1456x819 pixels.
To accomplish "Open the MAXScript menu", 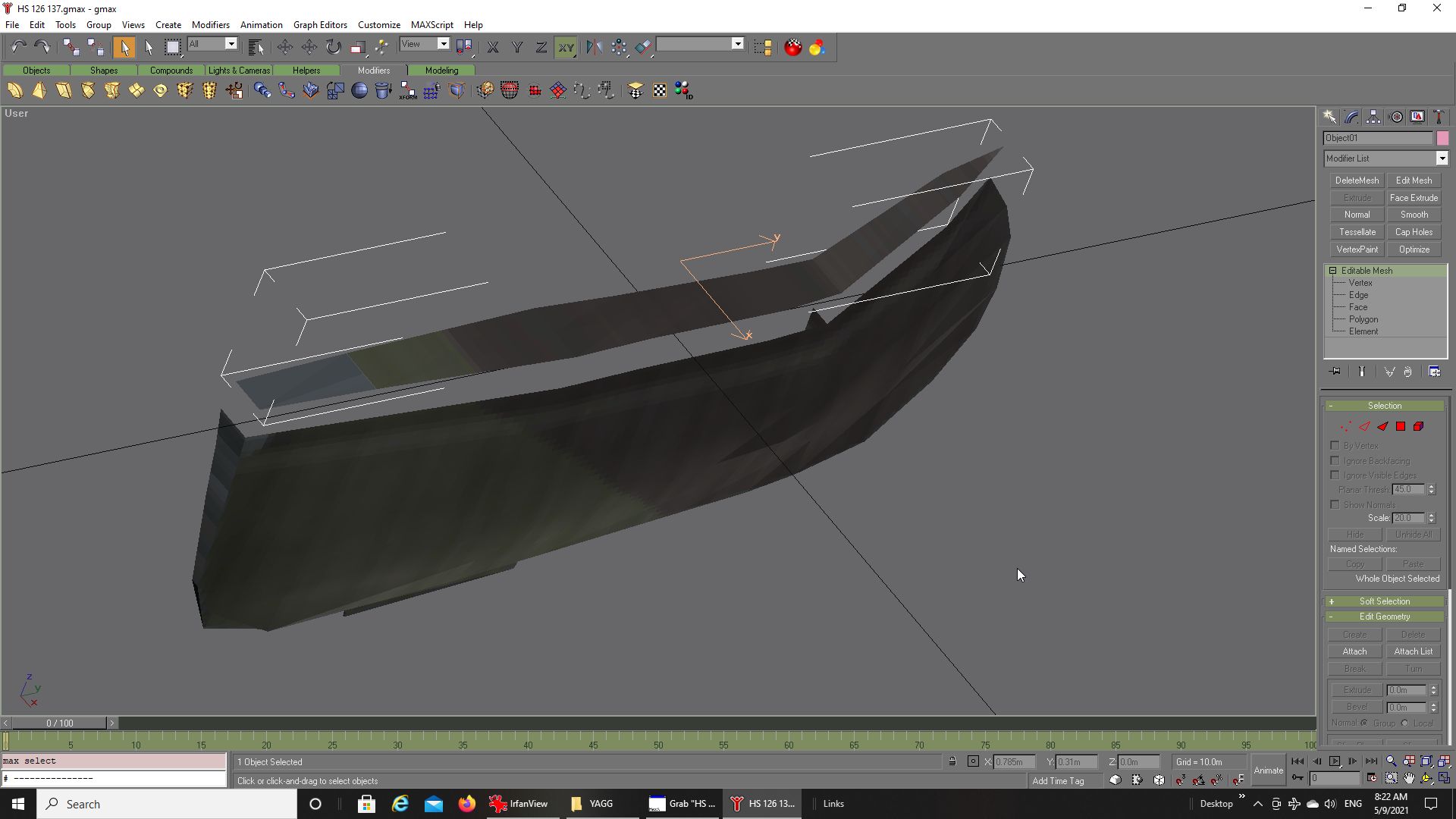I will point(431,25).
